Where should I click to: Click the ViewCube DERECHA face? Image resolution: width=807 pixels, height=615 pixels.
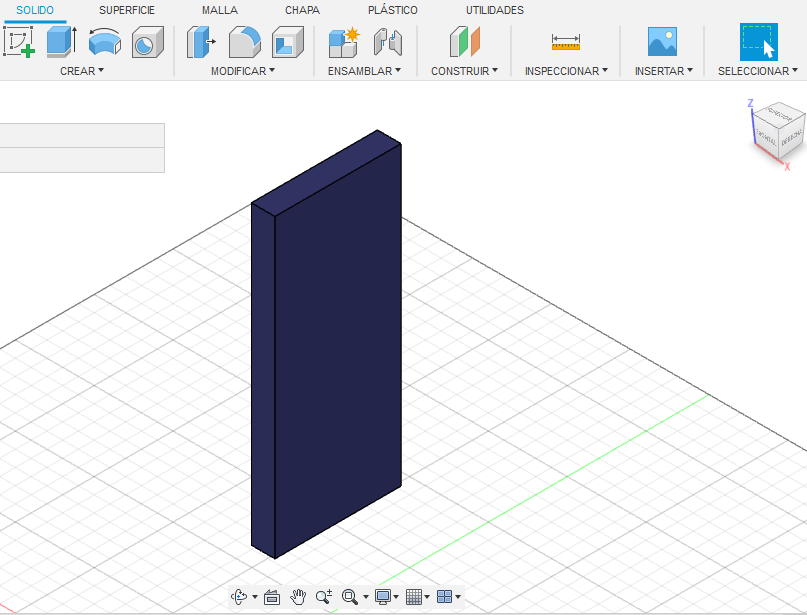coord(792,137)
